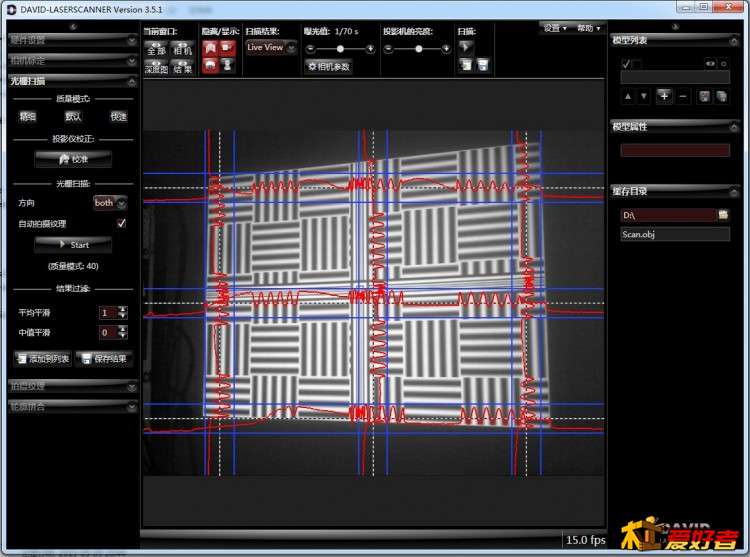Screen dimensions: 750x557
Task: Move model down with triangle arrow
Action: click(644, 97)
